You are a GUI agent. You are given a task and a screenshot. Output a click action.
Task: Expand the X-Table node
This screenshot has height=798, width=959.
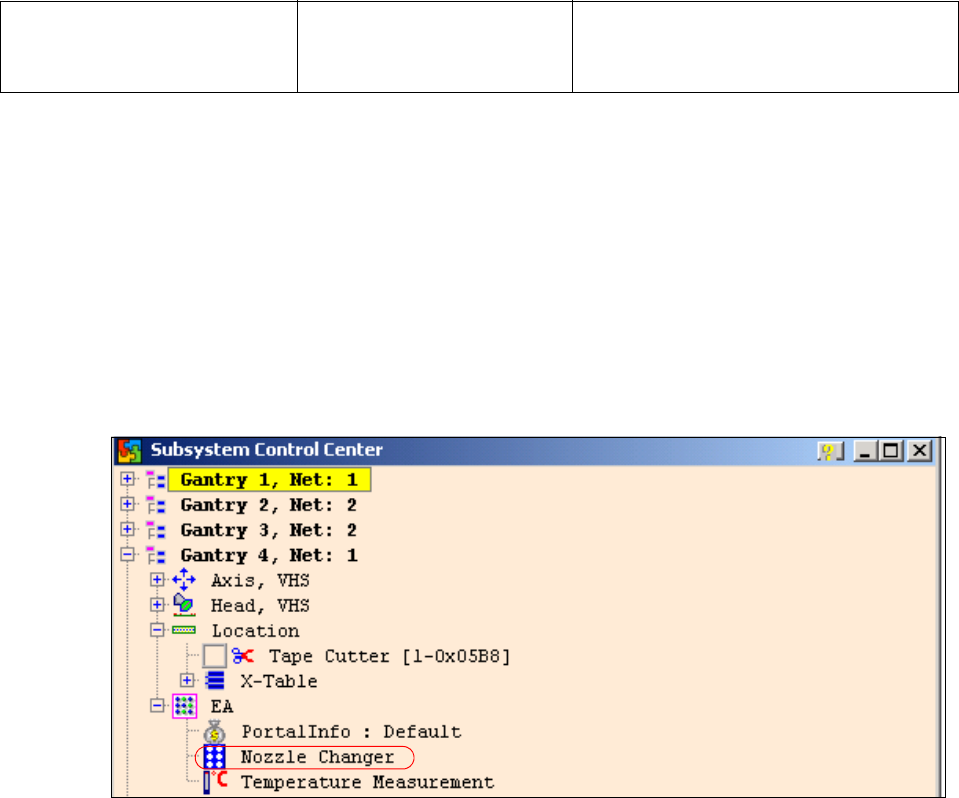point(187,681)
